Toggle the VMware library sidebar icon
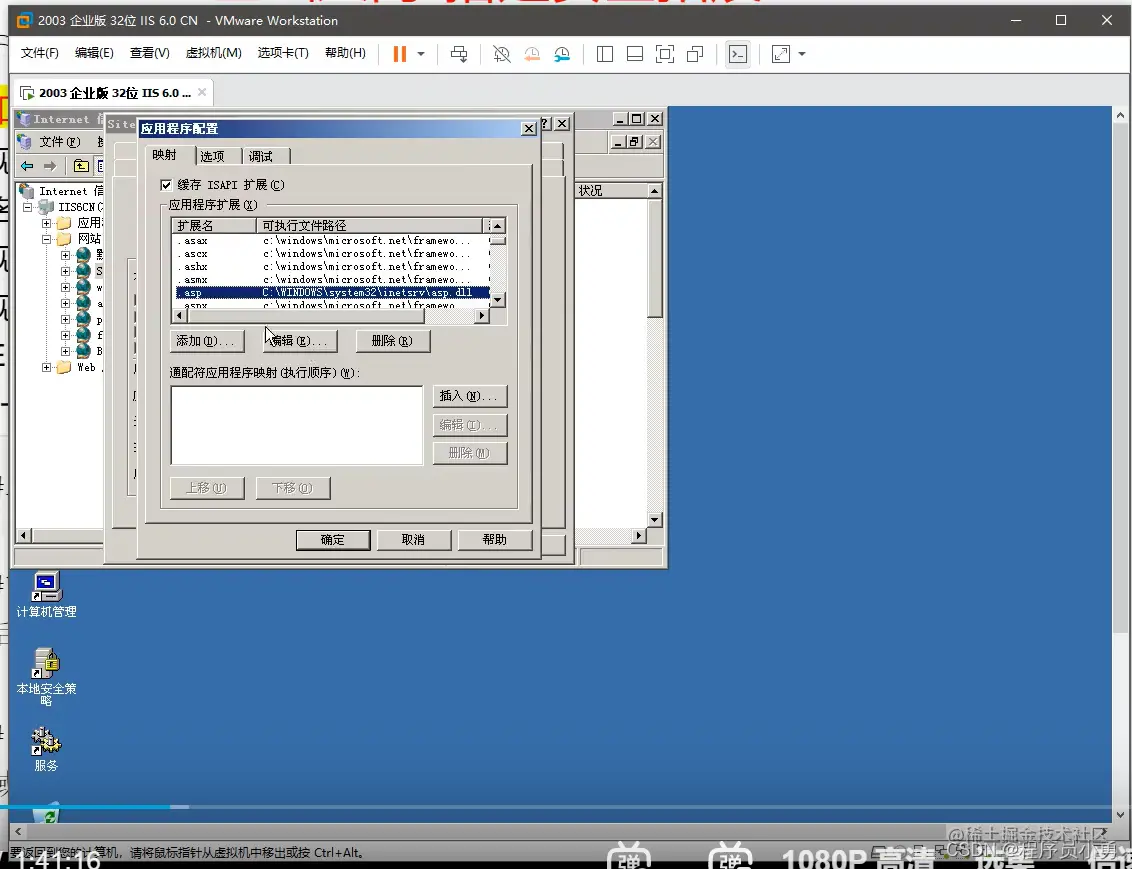Viewport: 1132px width, 869px height. [605, 54]
